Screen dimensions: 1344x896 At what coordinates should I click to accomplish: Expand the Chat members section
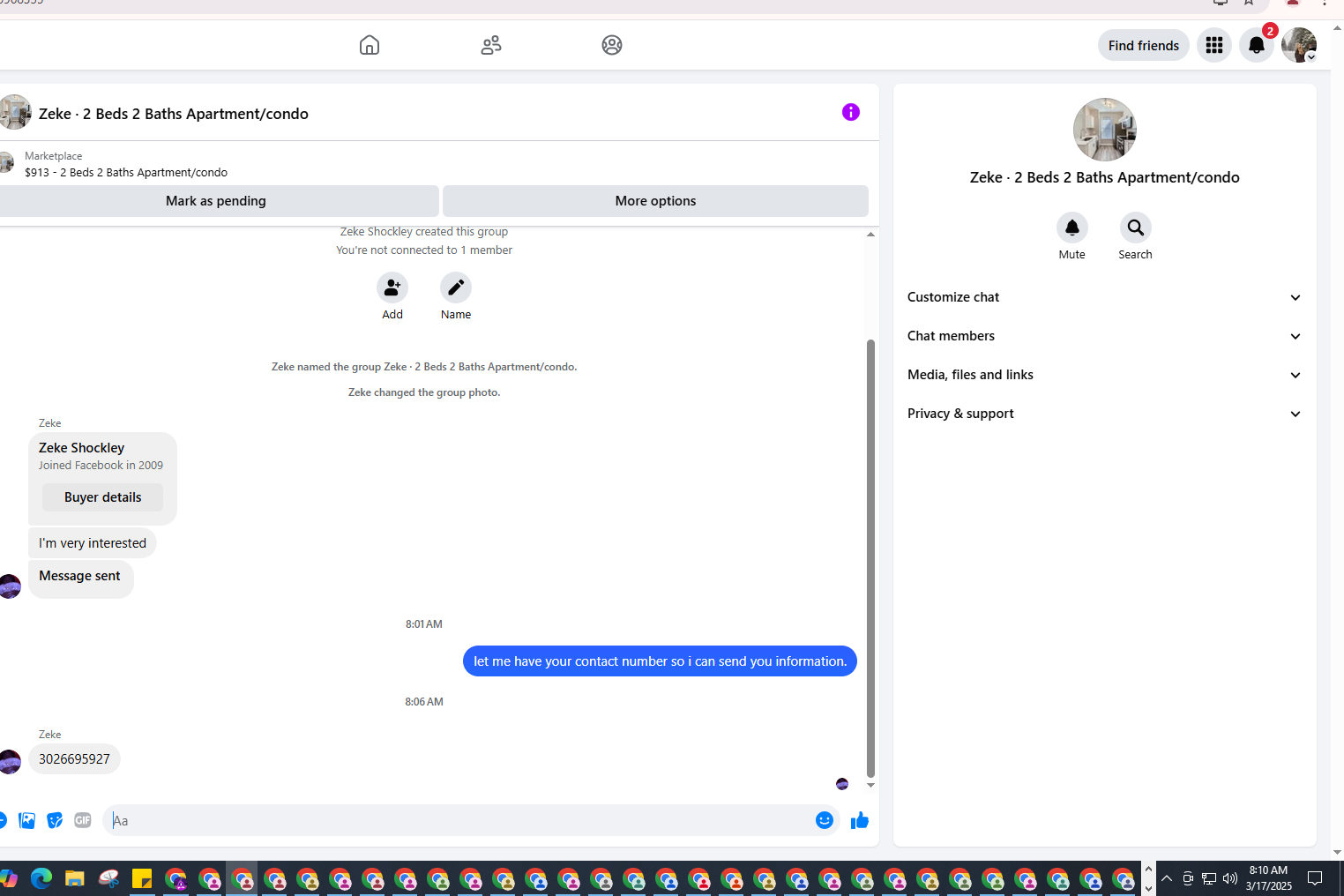pos(1104,336)
